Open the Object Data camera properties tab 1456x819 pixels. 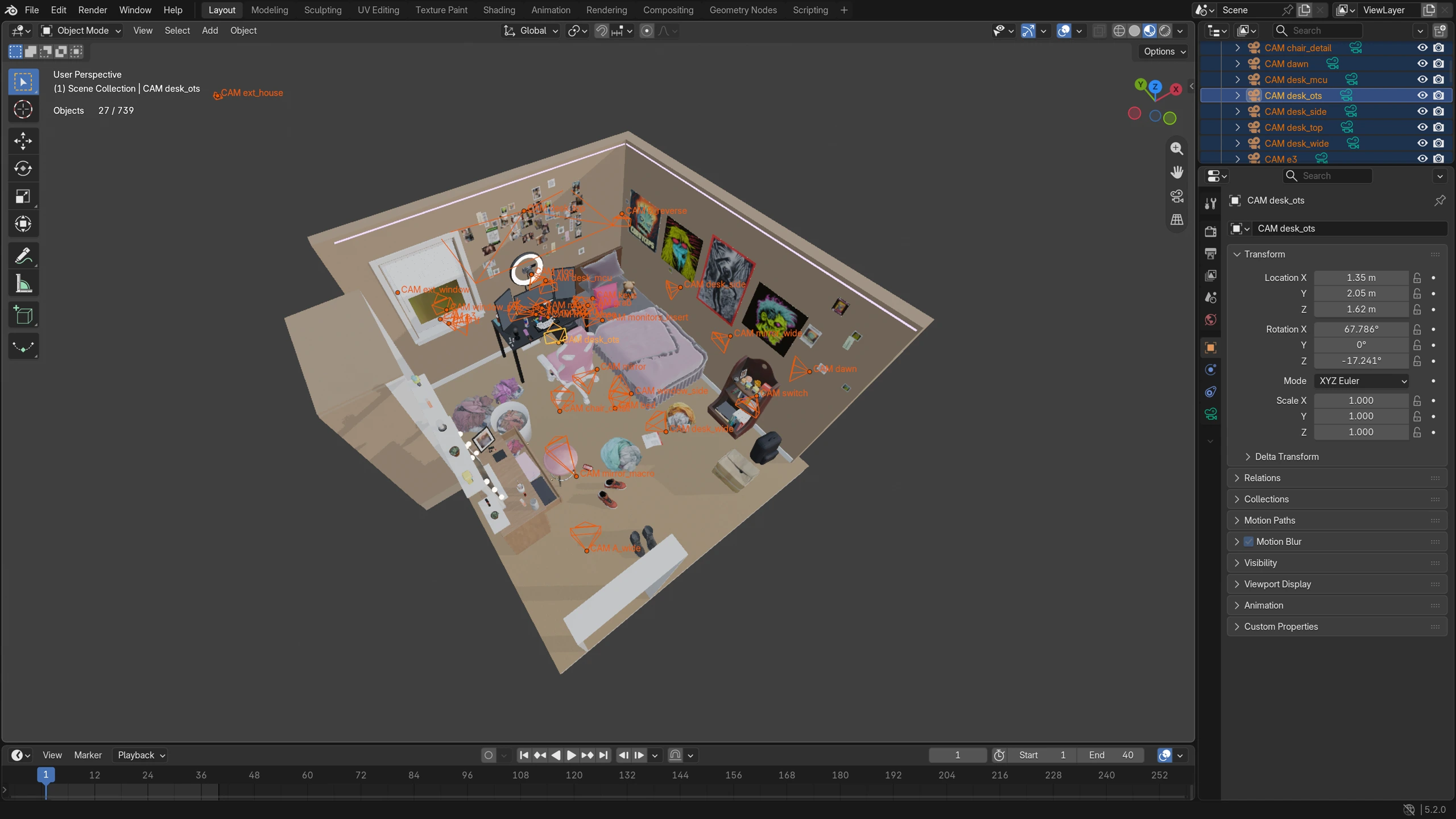point(1211,414)
